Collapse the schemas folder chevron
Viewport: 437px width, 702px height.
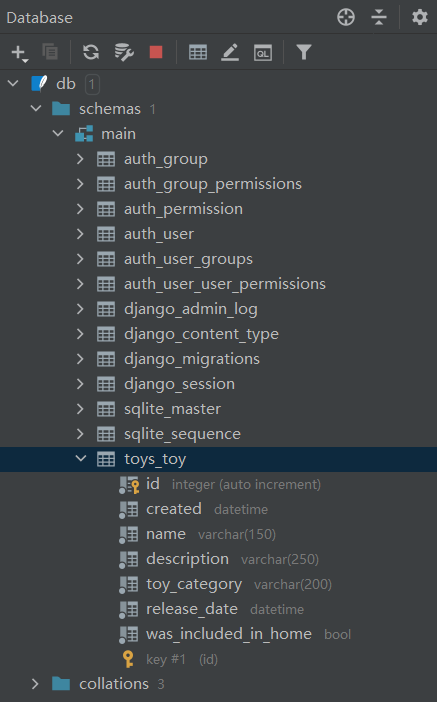36,108
